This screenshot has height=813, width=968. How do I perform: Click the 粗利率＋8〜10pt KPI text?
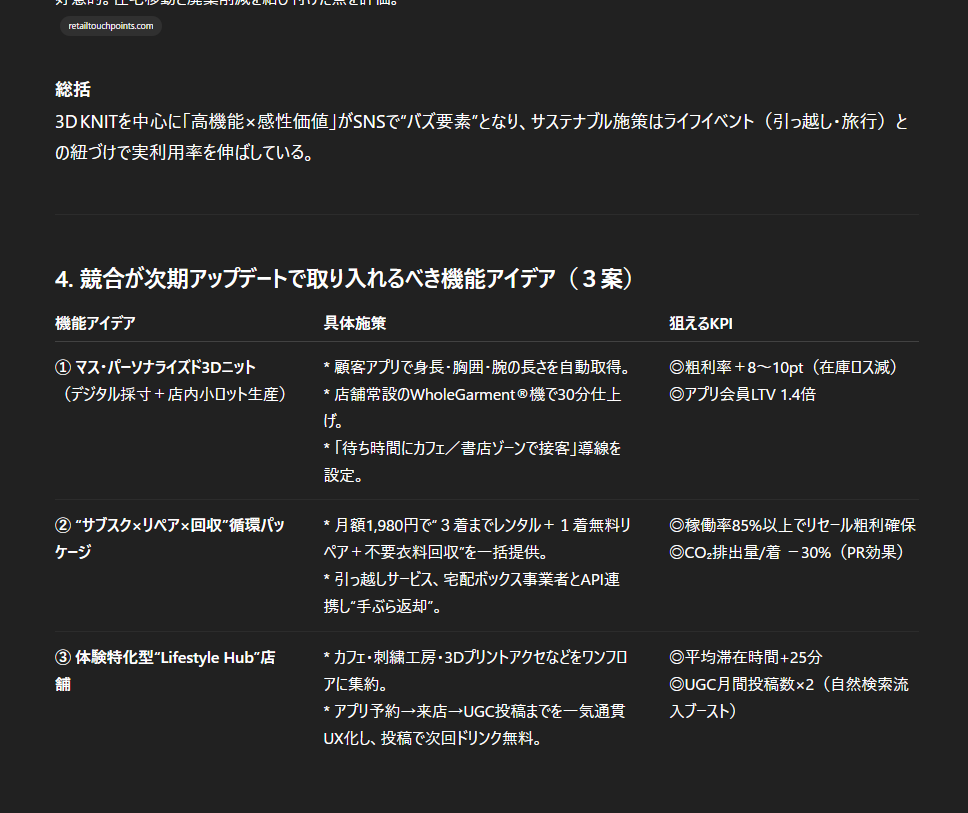tap(784, 367)
